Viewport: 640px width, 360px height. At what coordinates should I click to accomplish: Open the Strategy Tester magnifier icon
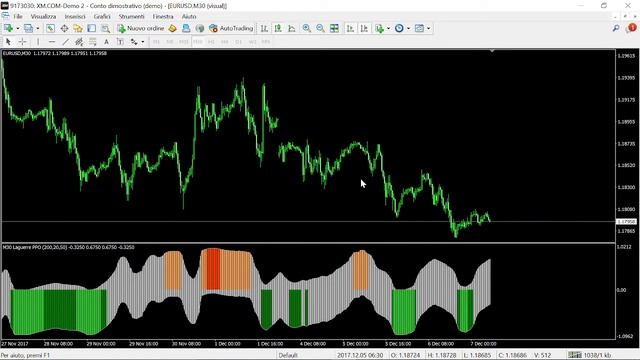pyautogui.click(x=105, y=28)
